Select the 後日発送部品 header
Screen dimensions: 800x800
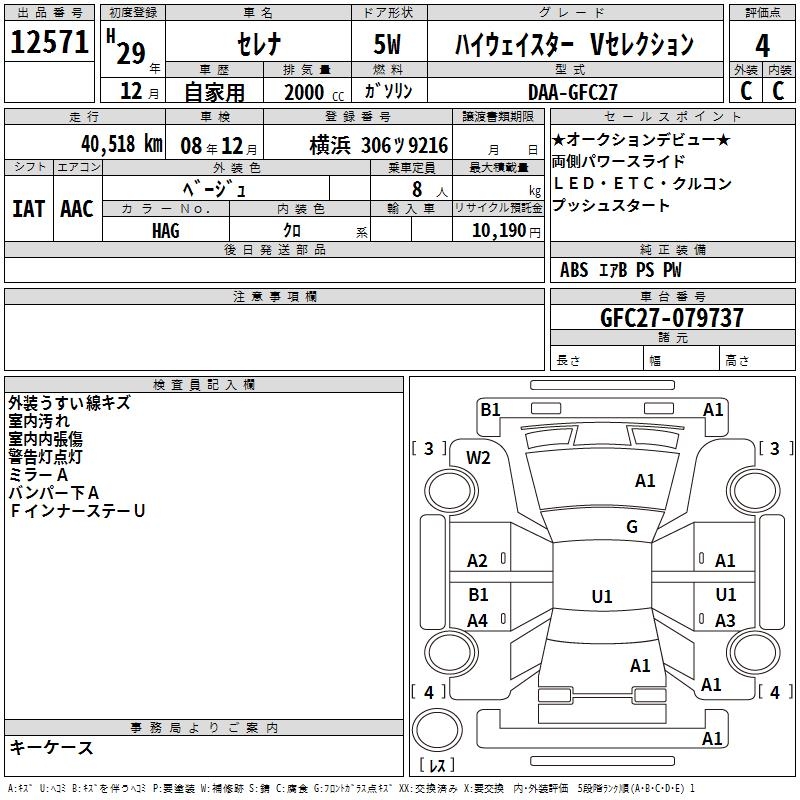(x=274, y=249)
